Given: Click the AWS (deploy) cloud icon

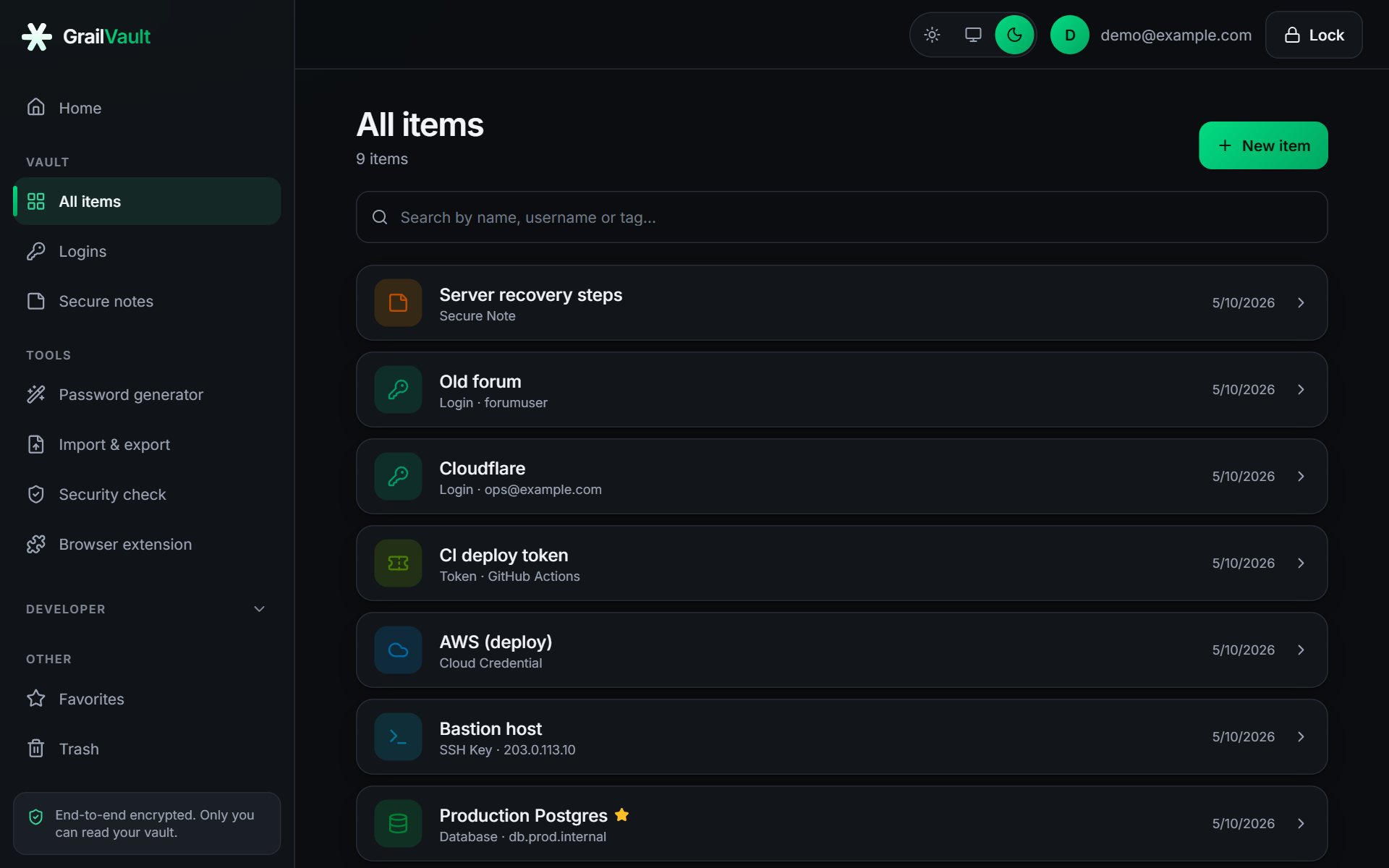Looking at the screenshot, I should 398,650.
